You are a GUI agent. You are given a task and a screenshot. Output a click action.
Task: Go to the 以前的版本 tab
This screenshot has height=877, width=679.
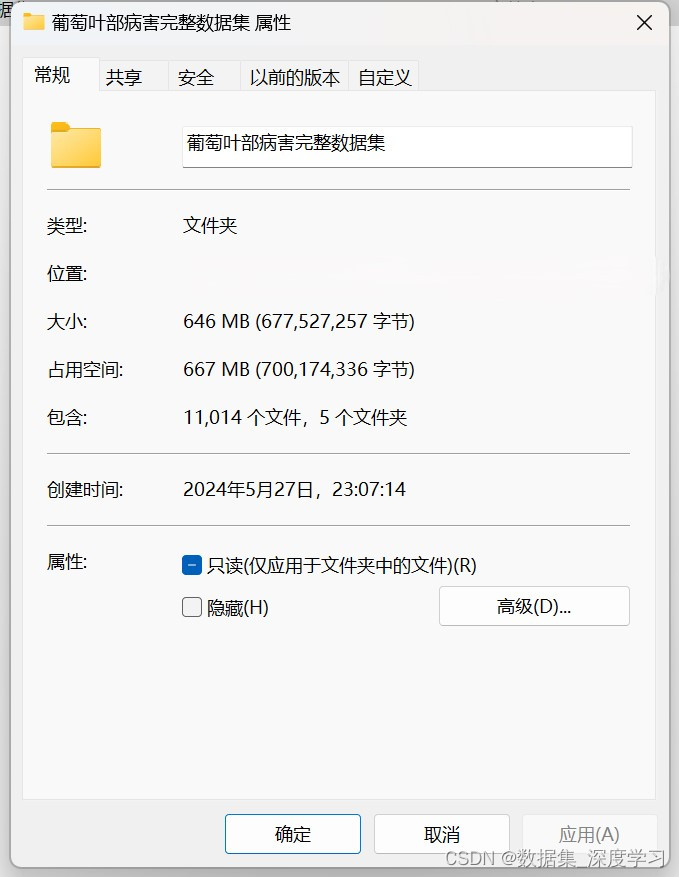[x=294, y=77]
